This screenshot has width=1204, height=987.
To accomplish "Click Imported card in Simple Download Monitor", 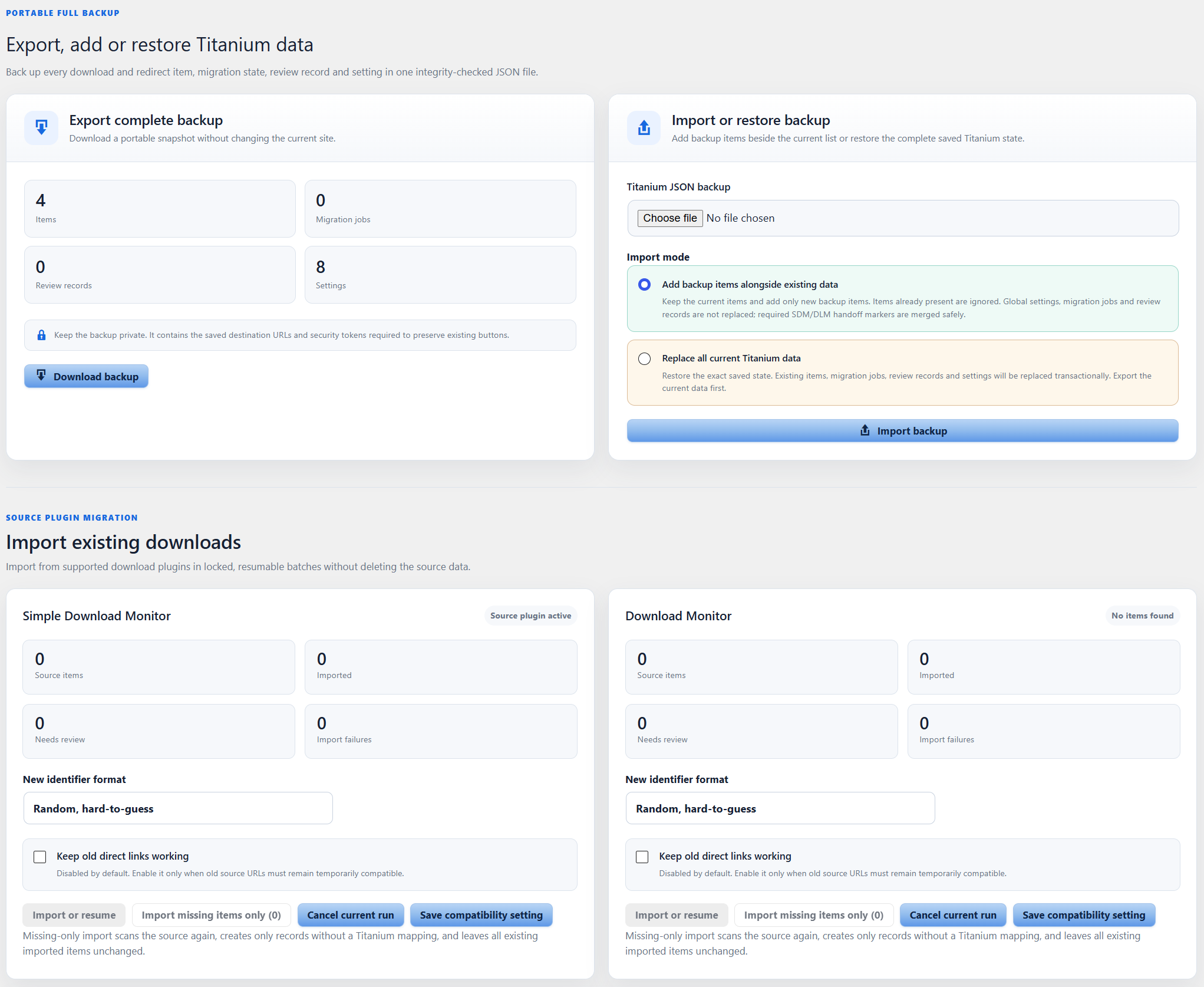I will (441, 667).
